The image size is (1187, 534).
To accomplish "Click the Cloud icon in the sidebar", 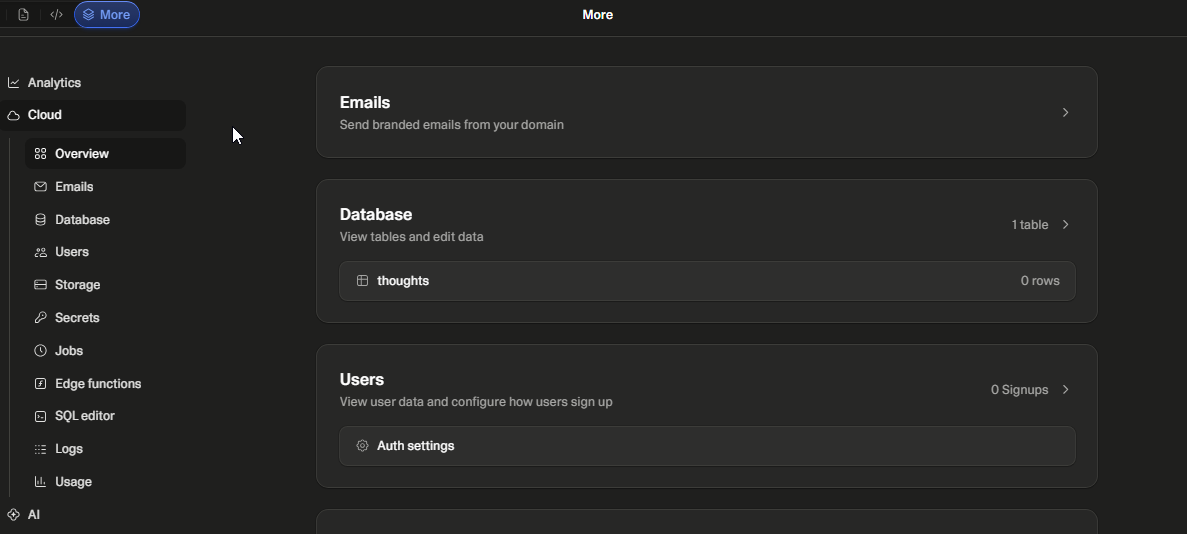I will [14, 115].
